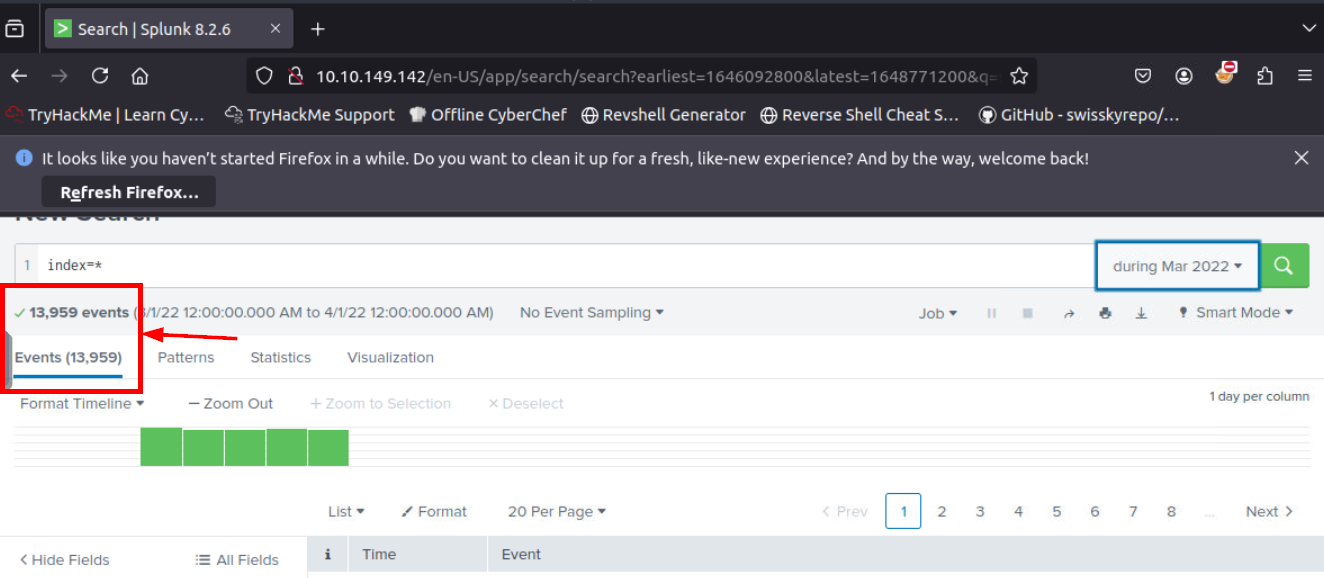Image resolution: width=1324 pixels, height=578 pixels.
Task: Go back with the browser back arrow
Action: click(19, 76)
